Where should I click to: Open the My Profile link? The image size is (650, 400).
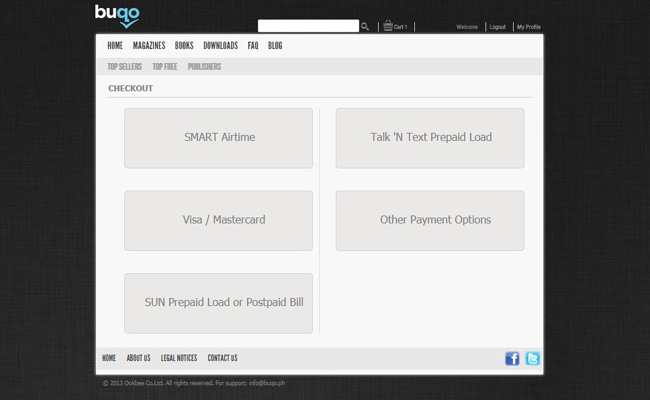(x=528, y=27)
